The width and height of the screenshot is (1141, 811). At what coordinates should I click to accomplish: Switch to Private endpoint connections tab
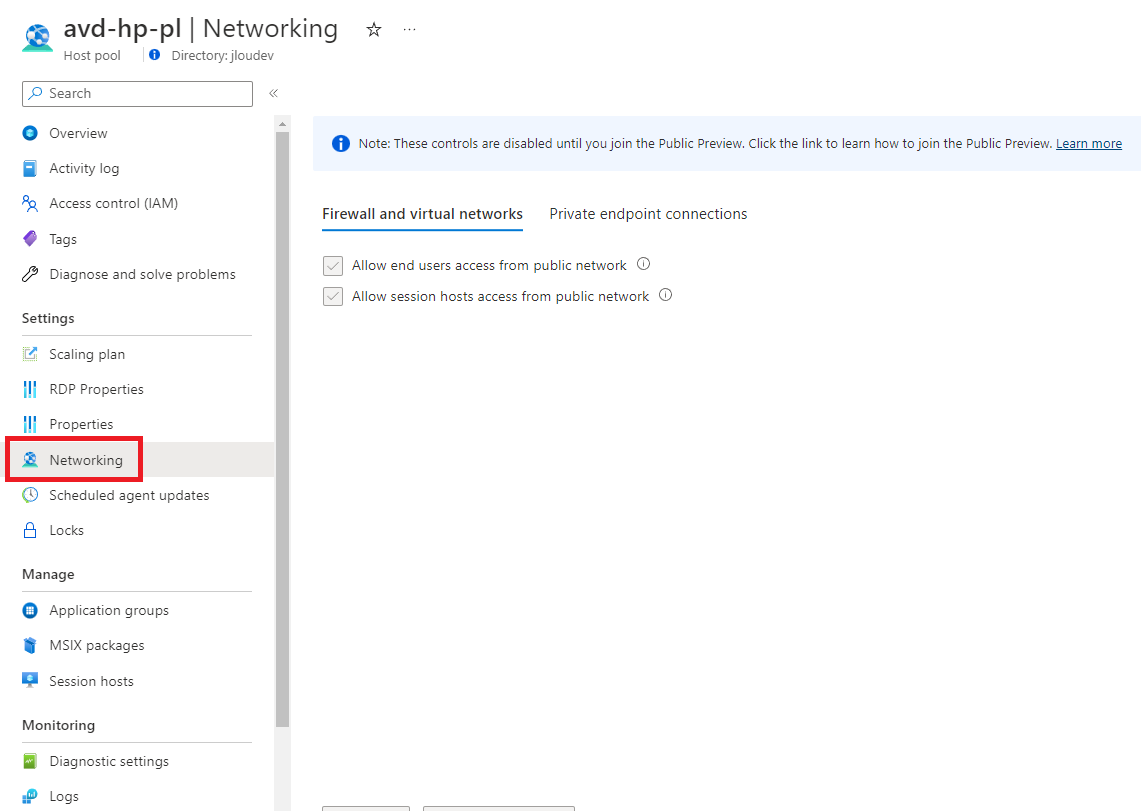pos(648,214)
